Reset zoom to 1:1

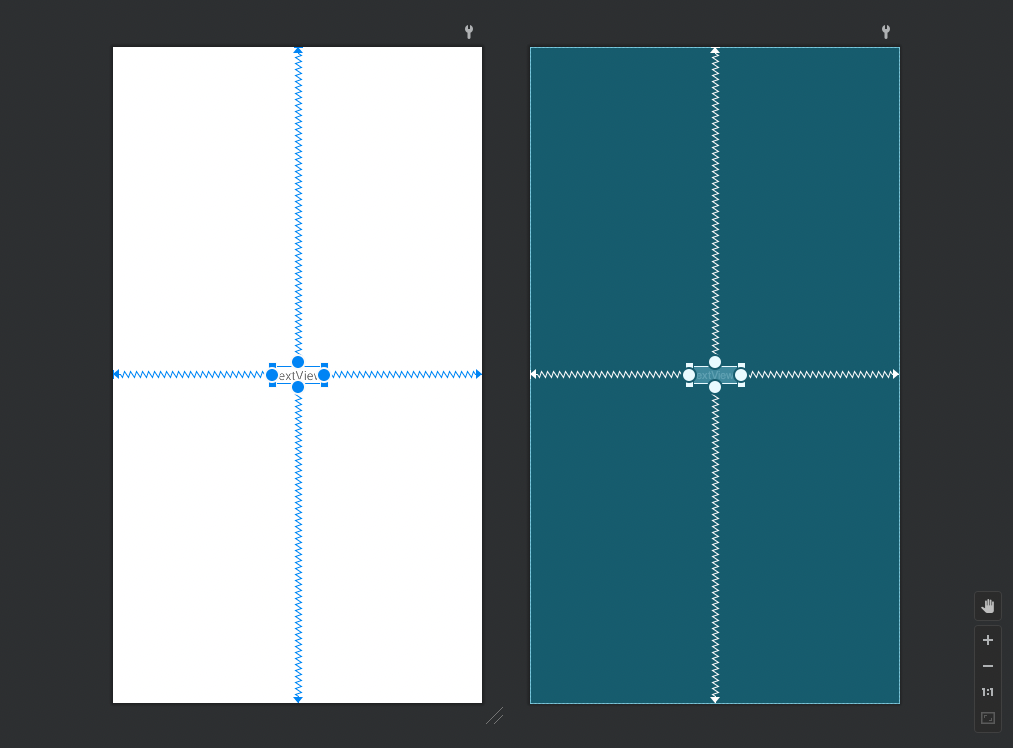click(x=988, y=692)
